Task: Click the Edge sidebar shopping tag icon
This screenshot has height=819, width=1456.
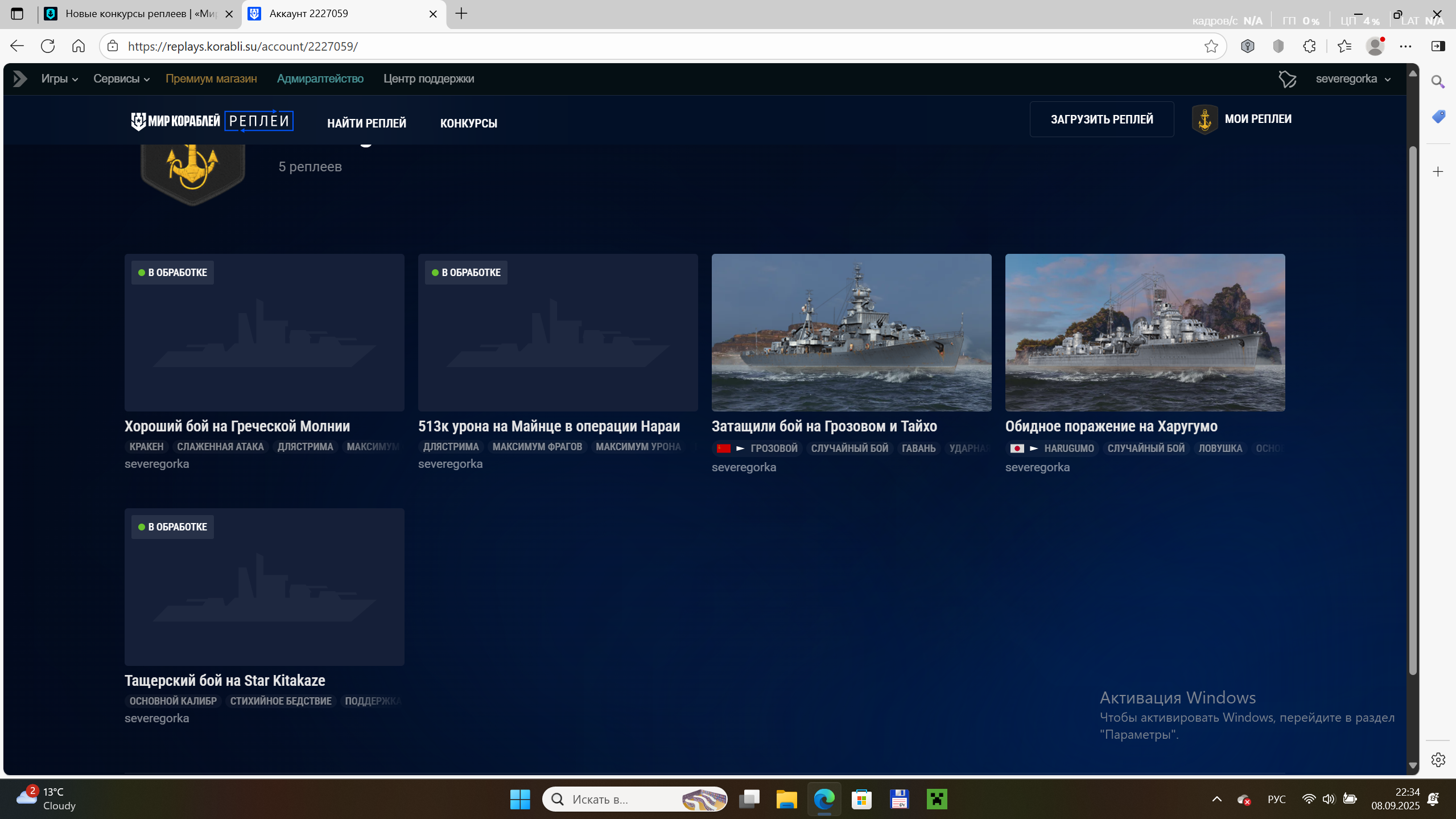Action: [1438, 117]
